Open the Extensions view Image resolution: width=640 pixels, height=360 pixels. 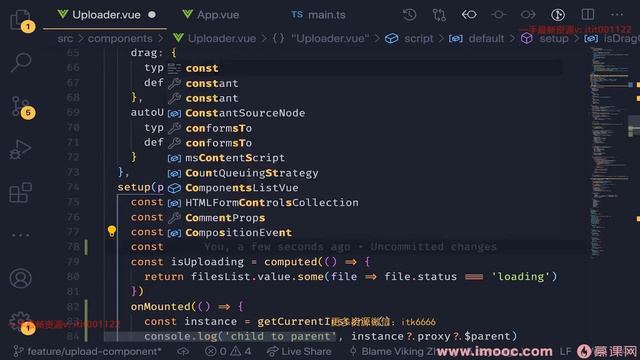coord(20,193)
